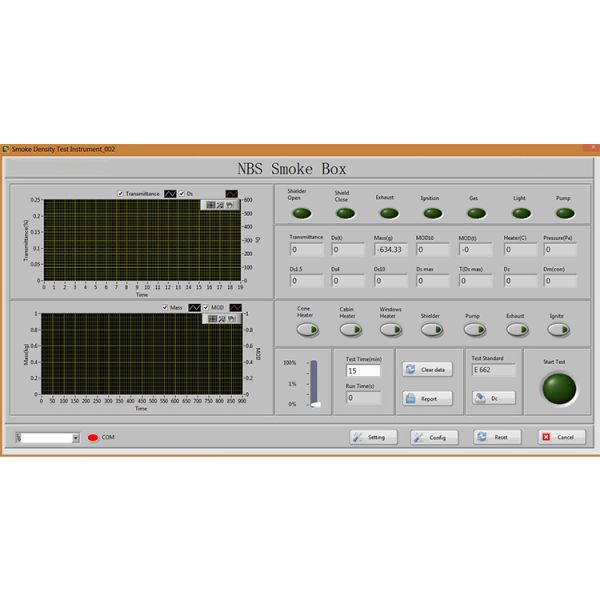Click the light percentage vertical slider
The height and width of the screenshot is (600, 600).
point(316,384)
